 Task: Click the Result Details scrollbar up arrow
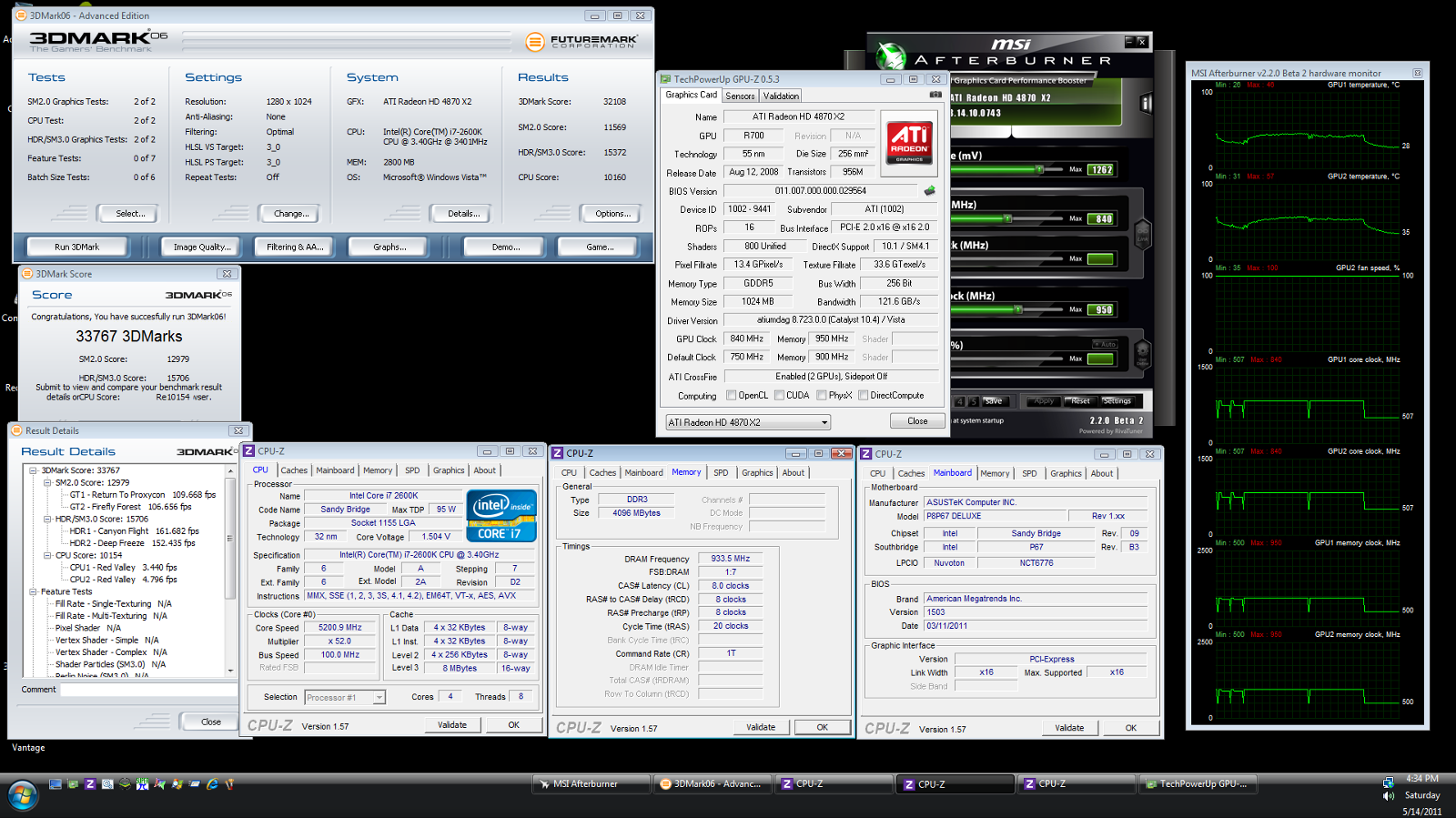(230, 470)
